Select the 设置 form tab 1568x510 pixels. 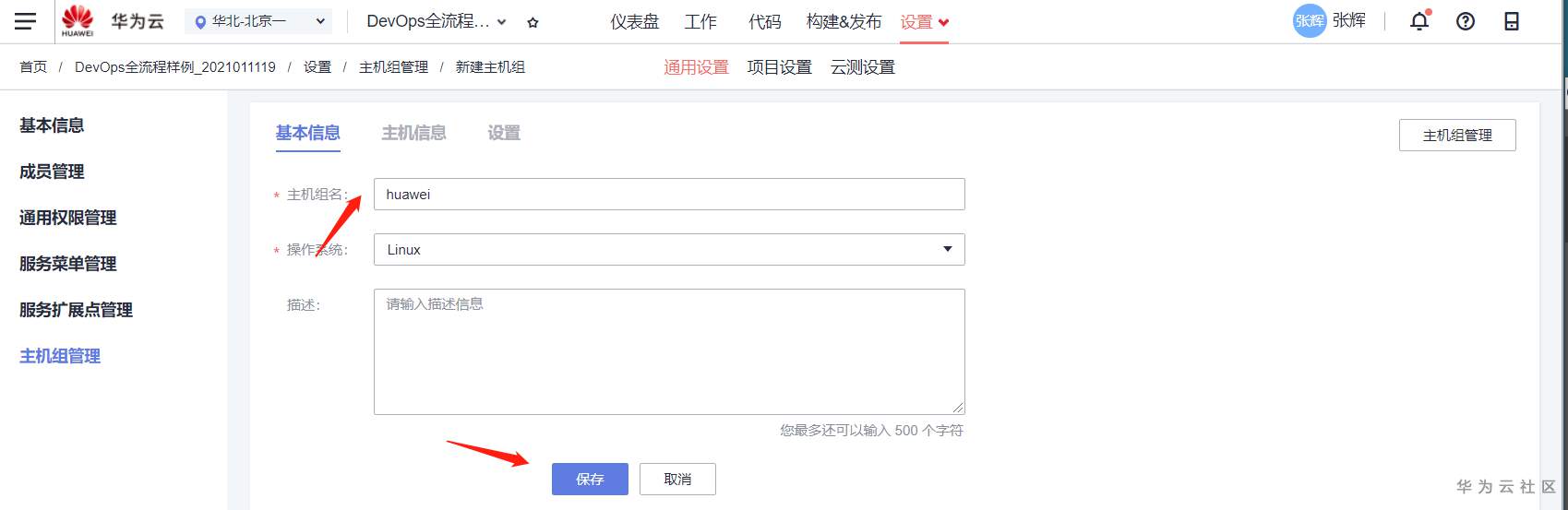(x=504, y=133)
